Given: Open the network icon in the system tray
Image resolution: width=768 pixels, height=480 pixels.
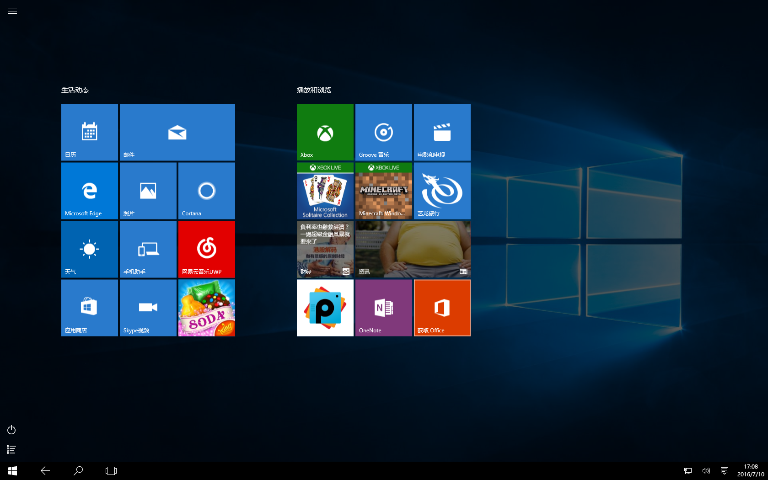Looking at the screenshot, I should pos(688,471).
